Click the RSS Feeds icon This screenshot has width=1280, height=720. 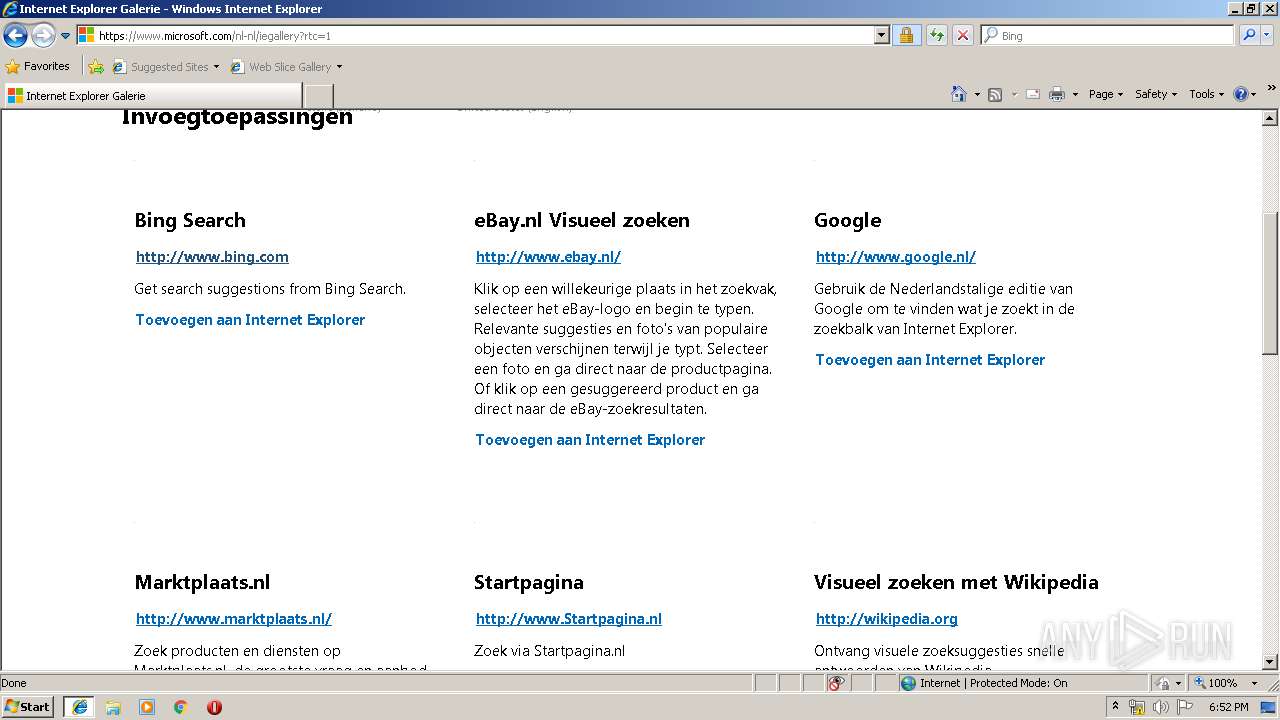coord(995,94)
